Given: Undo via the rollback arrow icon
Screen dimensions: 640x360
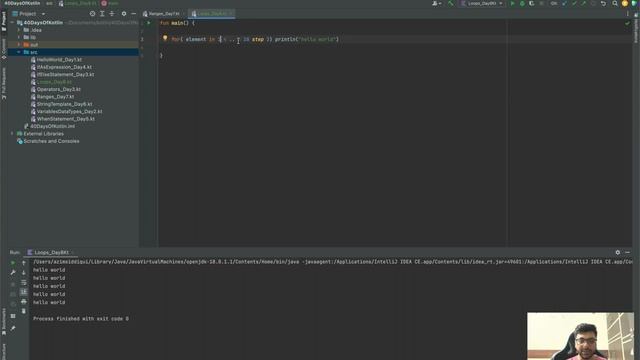Looking at the screenshot, I should [x=603, y=4].
